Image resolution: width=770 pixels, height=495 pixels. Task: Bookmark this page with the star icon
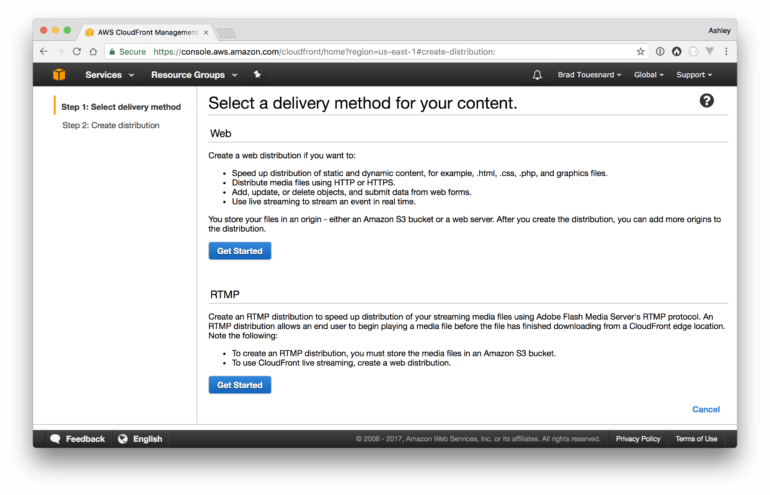tap(640, 52)
